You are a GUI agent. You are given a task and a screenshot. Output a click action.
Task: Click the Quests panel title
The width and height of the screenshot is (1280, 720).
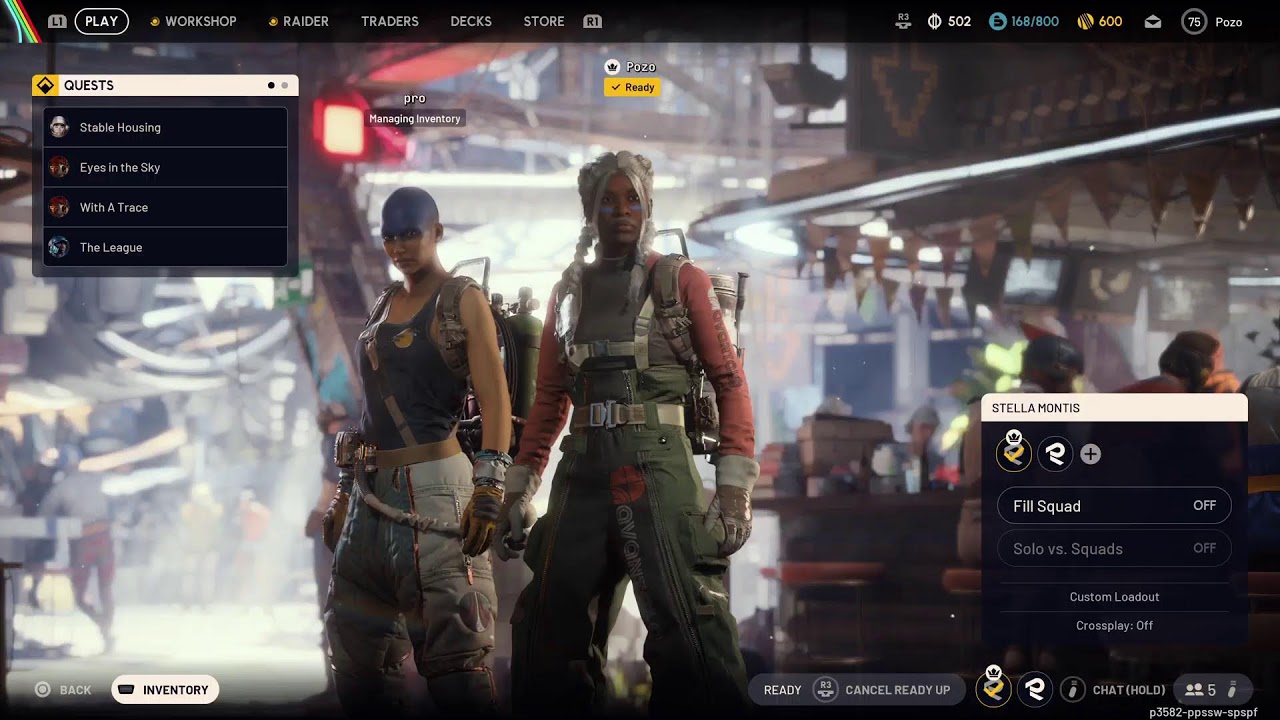[89, 85]
